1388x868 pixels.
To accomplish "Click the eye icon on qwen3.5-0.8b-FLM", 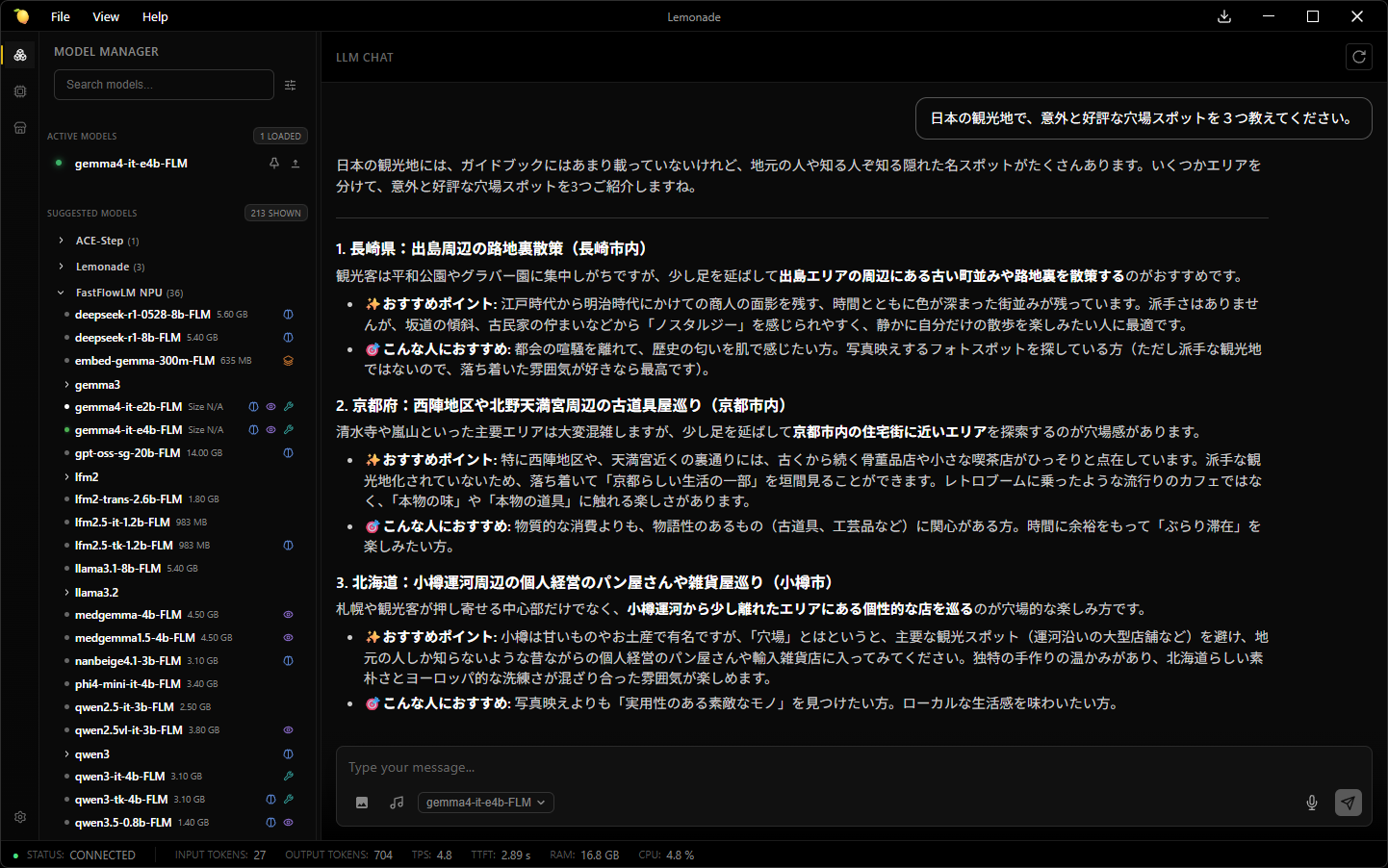I will 288,823.
